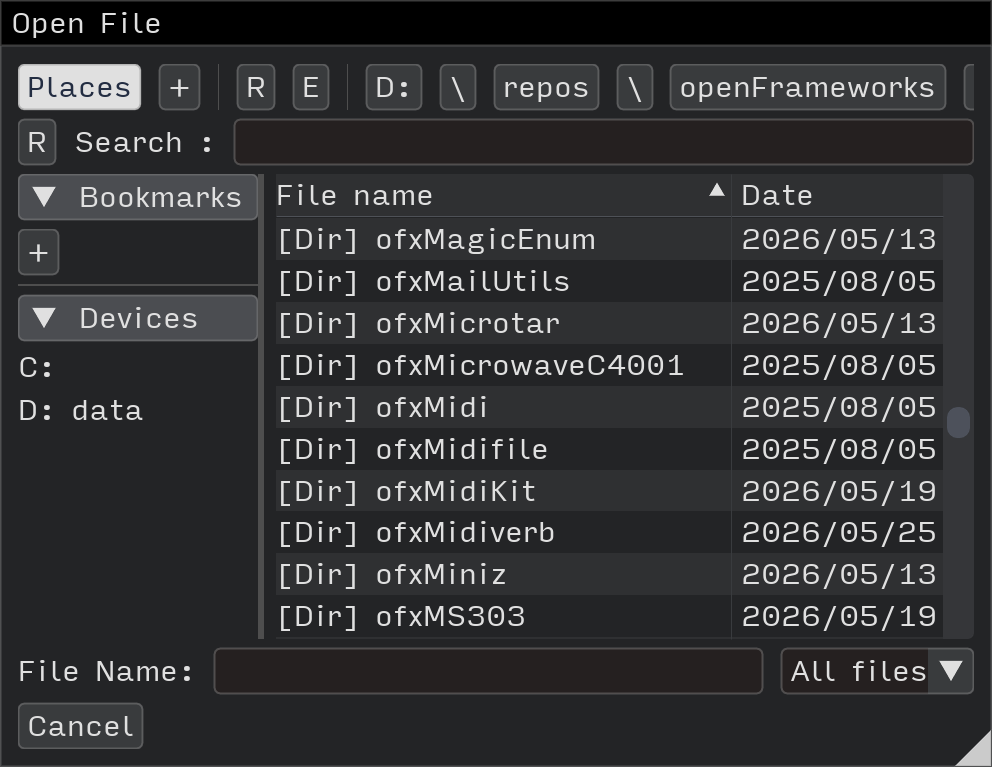Click the 2026/05/25 date of ofxMidiverb
The height and width of the screenshot is (767, 992).
click(x=839, y=533)
